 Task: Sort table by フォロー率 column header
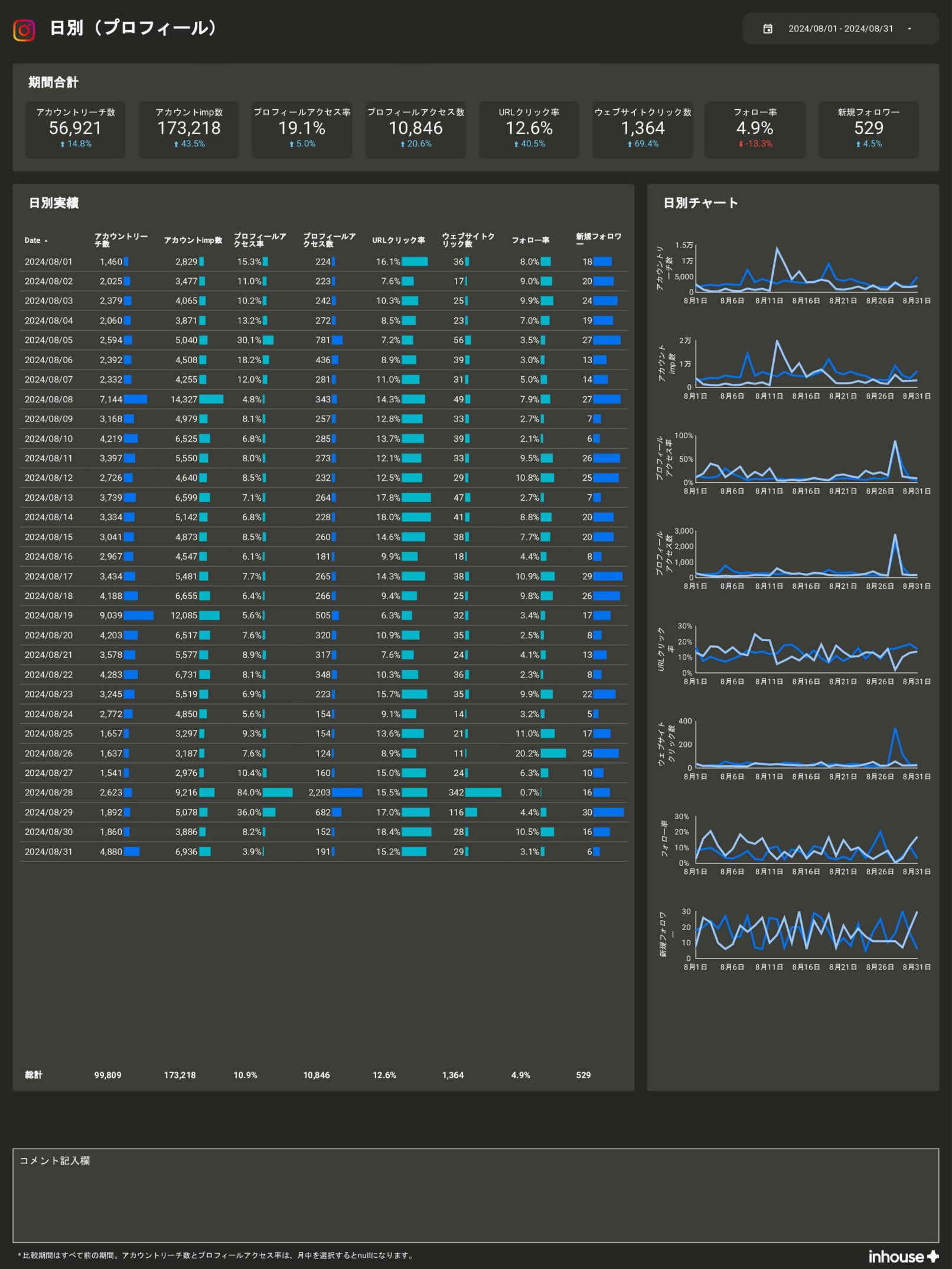pos(530,240)
